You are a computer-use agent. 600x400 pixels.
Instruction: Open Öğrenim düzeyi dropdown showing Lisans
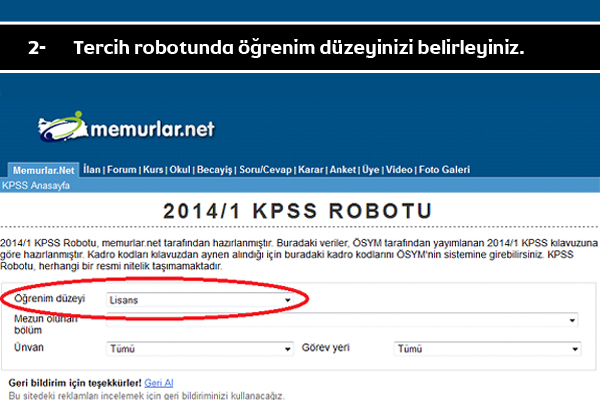[200, 300]
